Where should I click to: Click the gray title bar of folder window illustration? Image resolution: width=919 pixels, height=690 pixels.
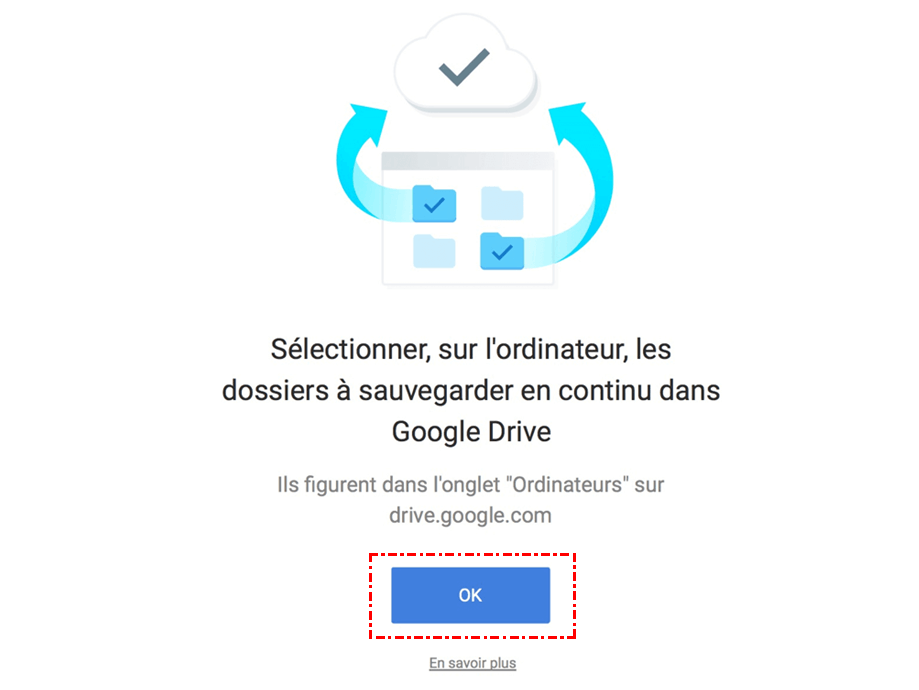tap(468, 161)
